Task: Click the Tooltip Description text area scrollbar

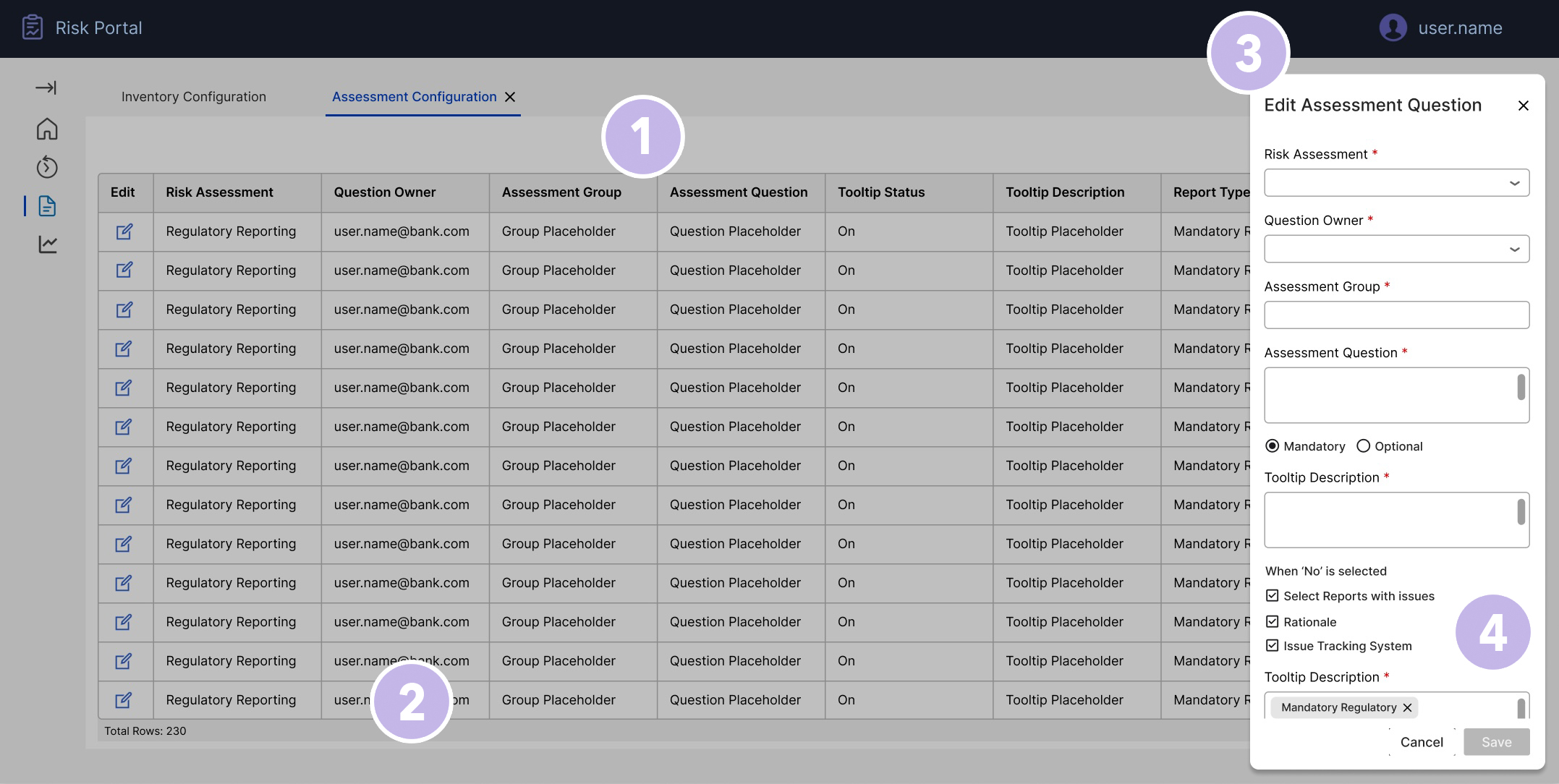Action: [x=1521, y=512]
